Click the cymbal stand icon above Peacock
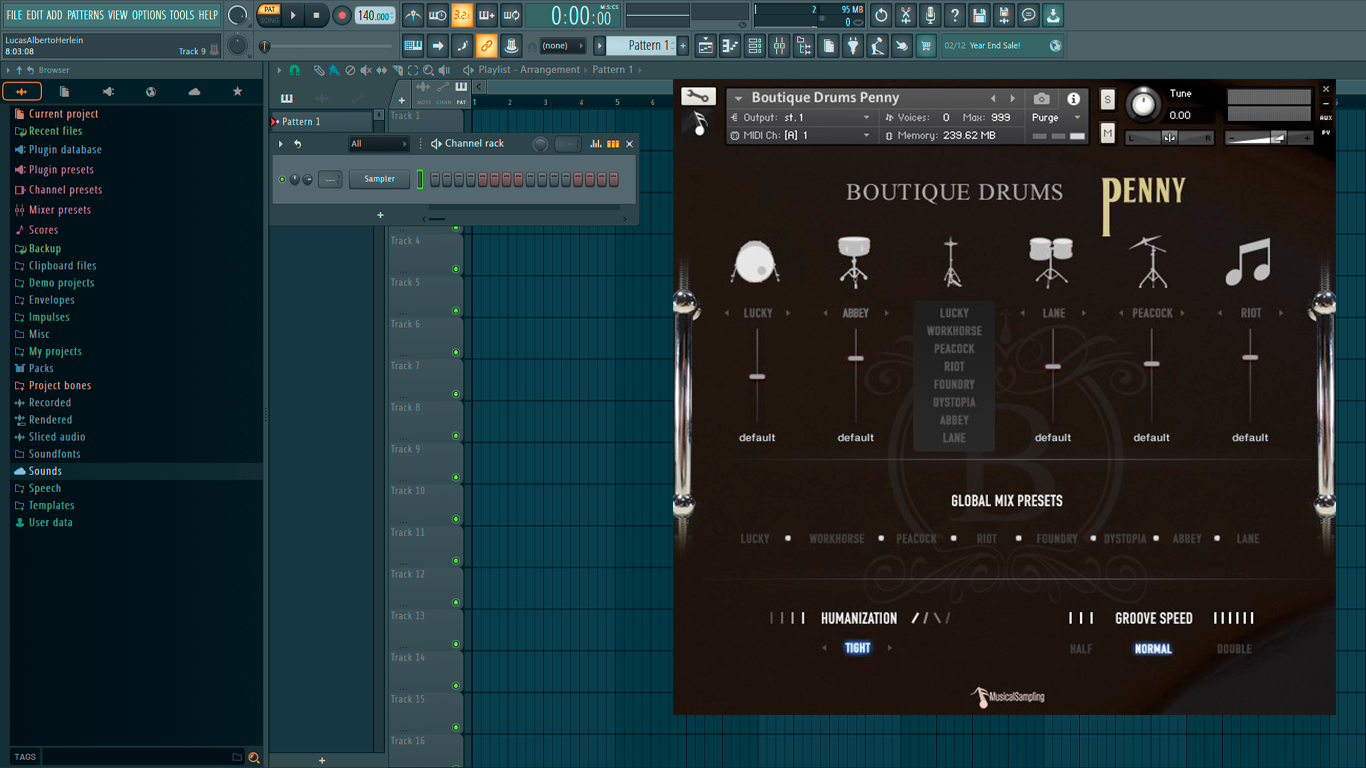 tap(1150, 261)
